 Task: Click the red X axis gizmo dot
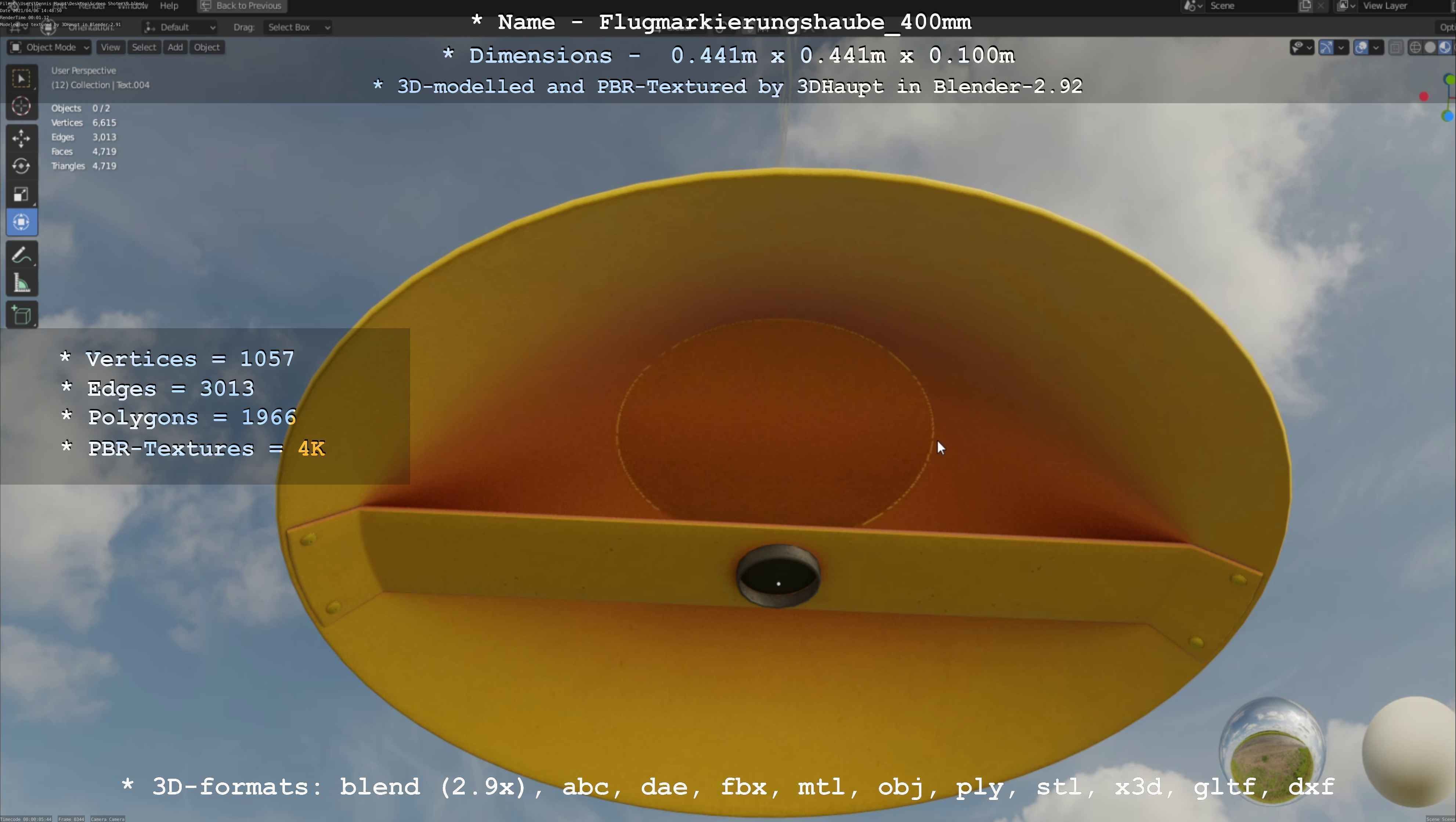pyautogui.click(x=1424, y=97)
